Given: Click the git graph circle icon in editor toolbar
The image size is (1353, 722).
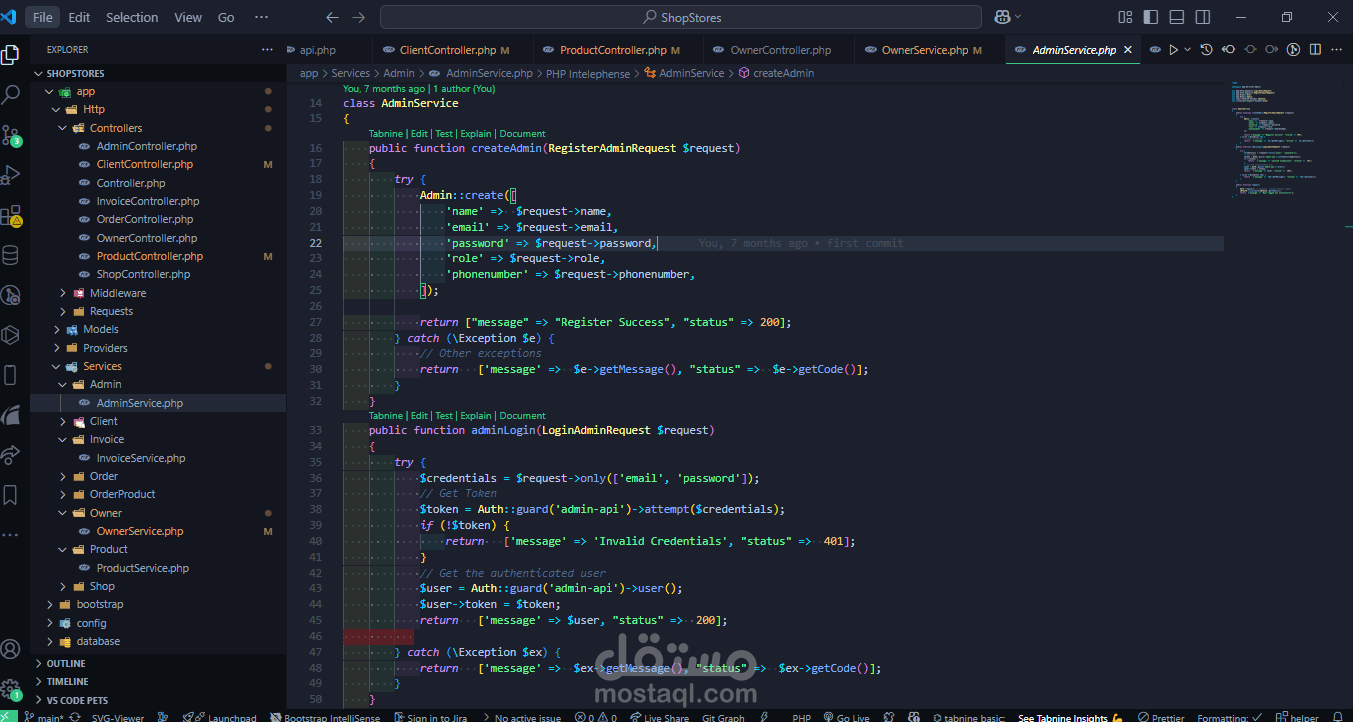Looking at the screenshot, I should click(1293, 49).
